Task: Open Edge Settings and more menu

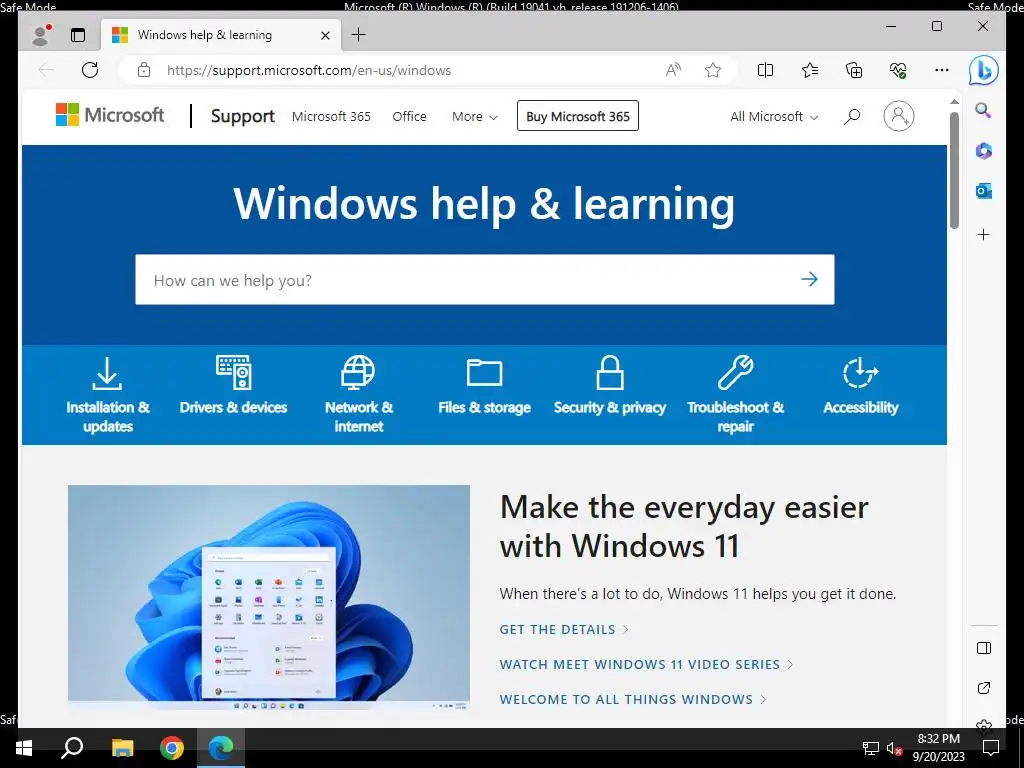Action: (942, 70)
